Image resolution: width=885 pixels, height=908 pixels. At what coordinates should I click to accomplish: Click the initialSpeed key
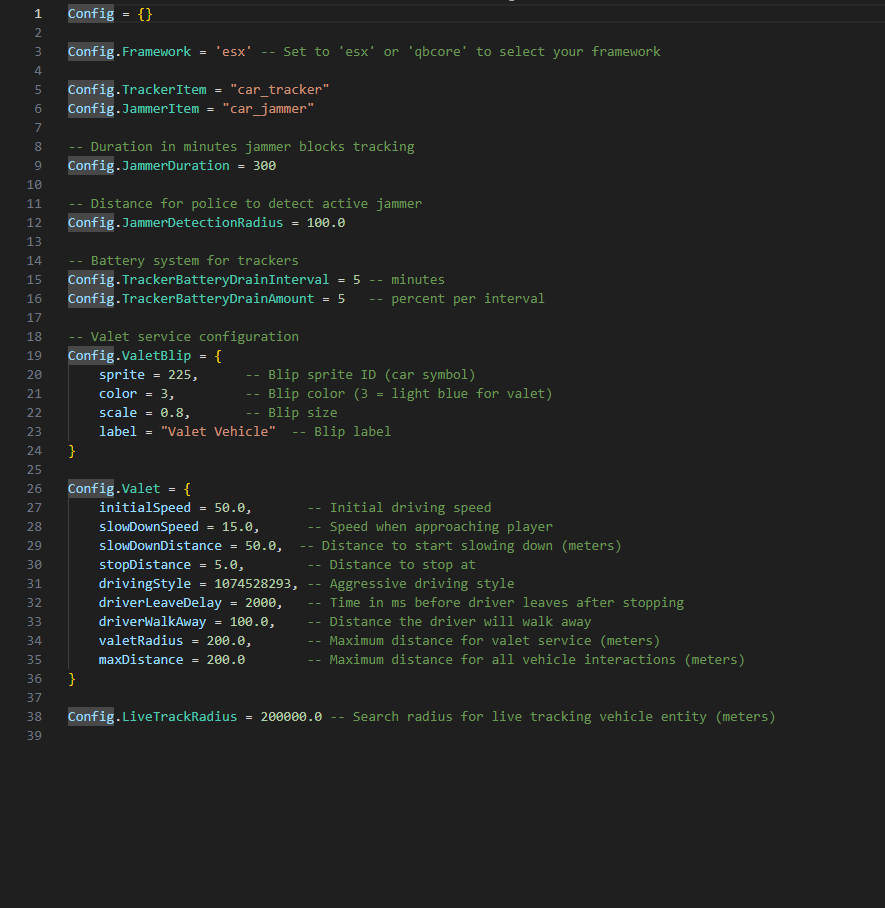pyautogui.click(x=145, y=508)
